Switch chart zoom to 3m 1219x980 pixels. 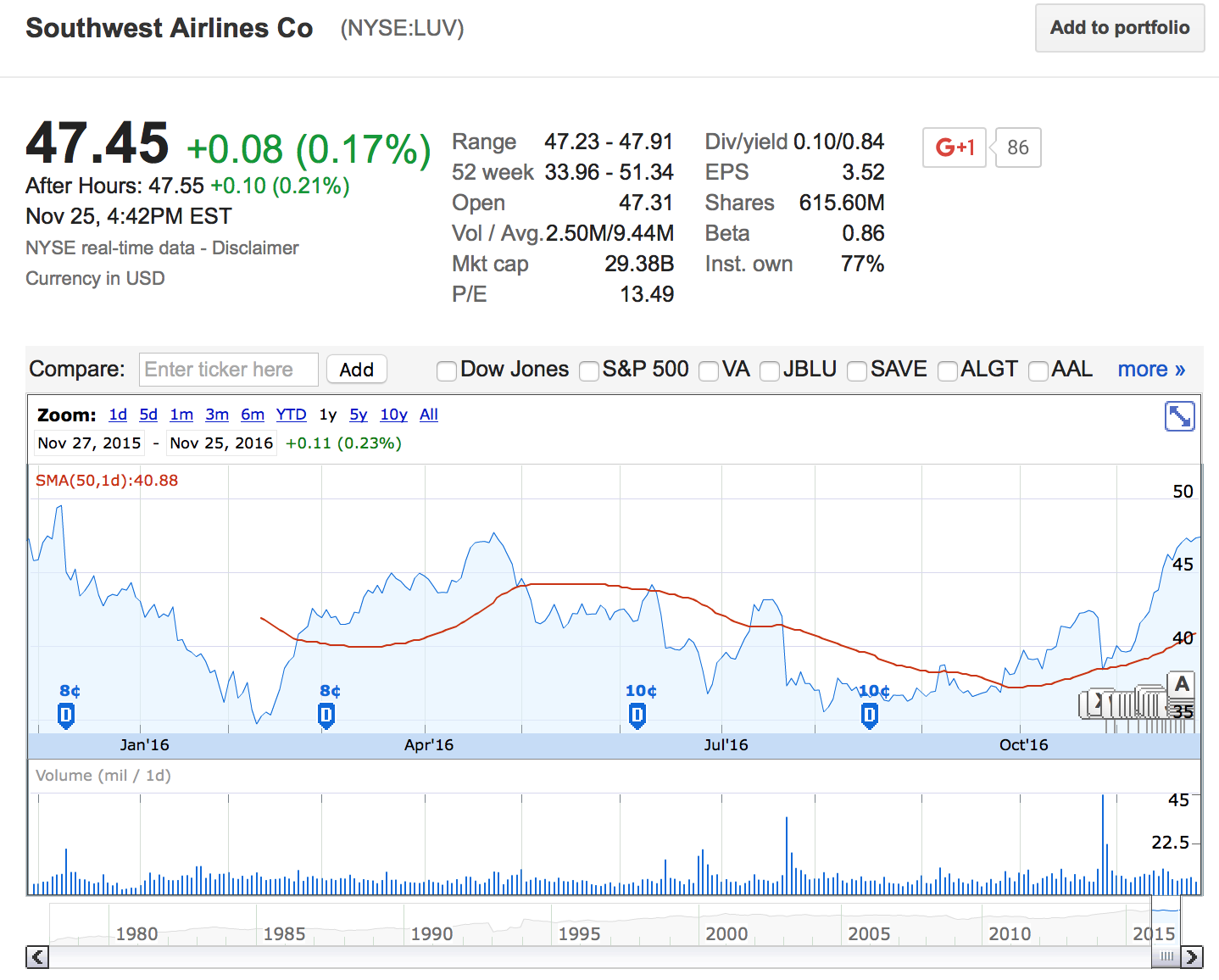pos(217,415)
